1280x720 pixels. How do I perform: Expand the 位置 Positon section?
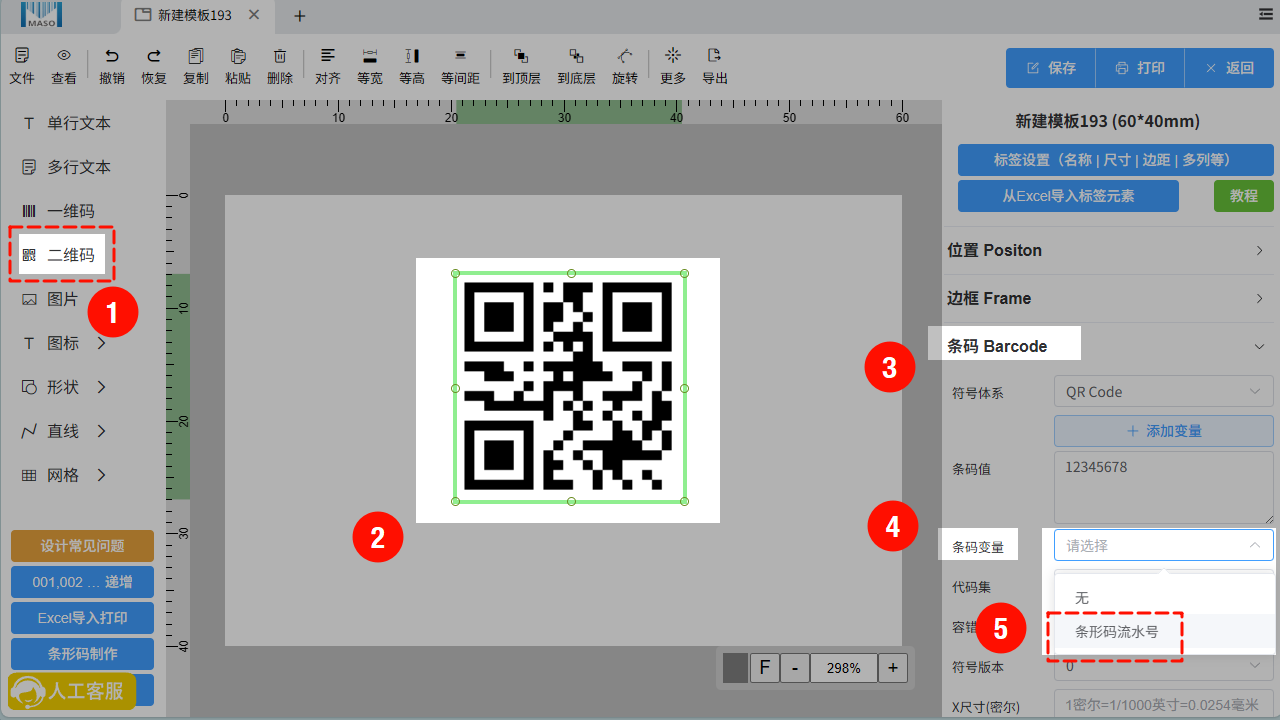point(1109,250)
